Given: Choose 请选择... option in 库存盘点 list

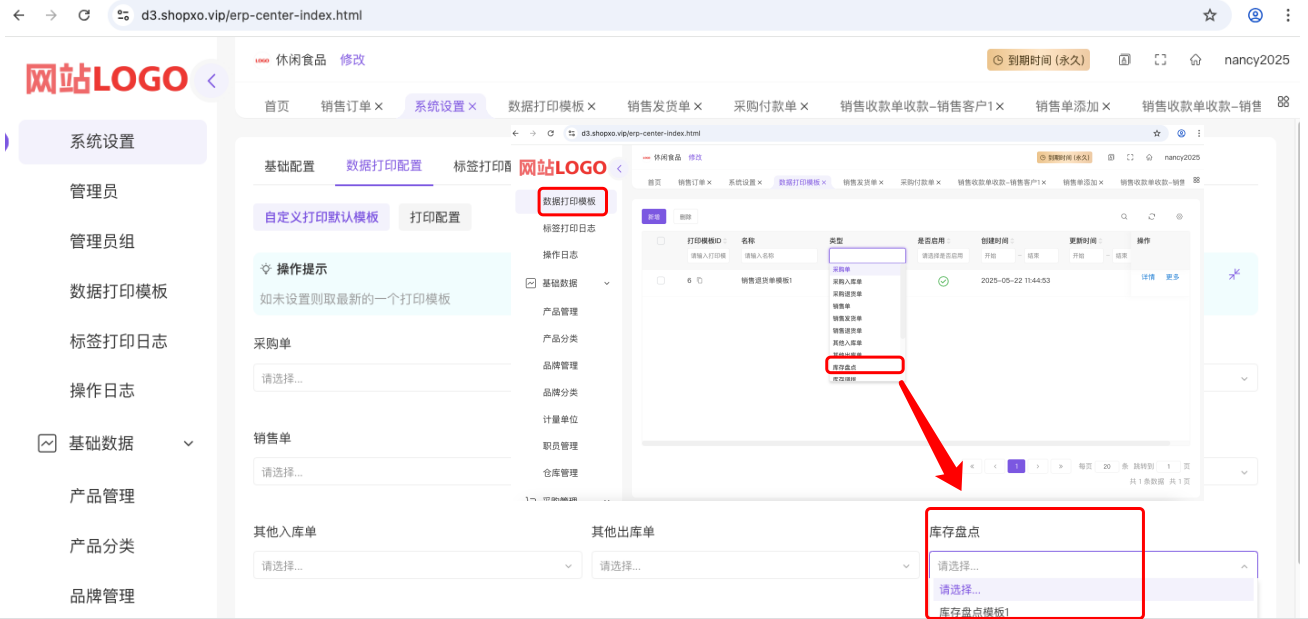Looking at the screenshot, I should pos(1091,590).
